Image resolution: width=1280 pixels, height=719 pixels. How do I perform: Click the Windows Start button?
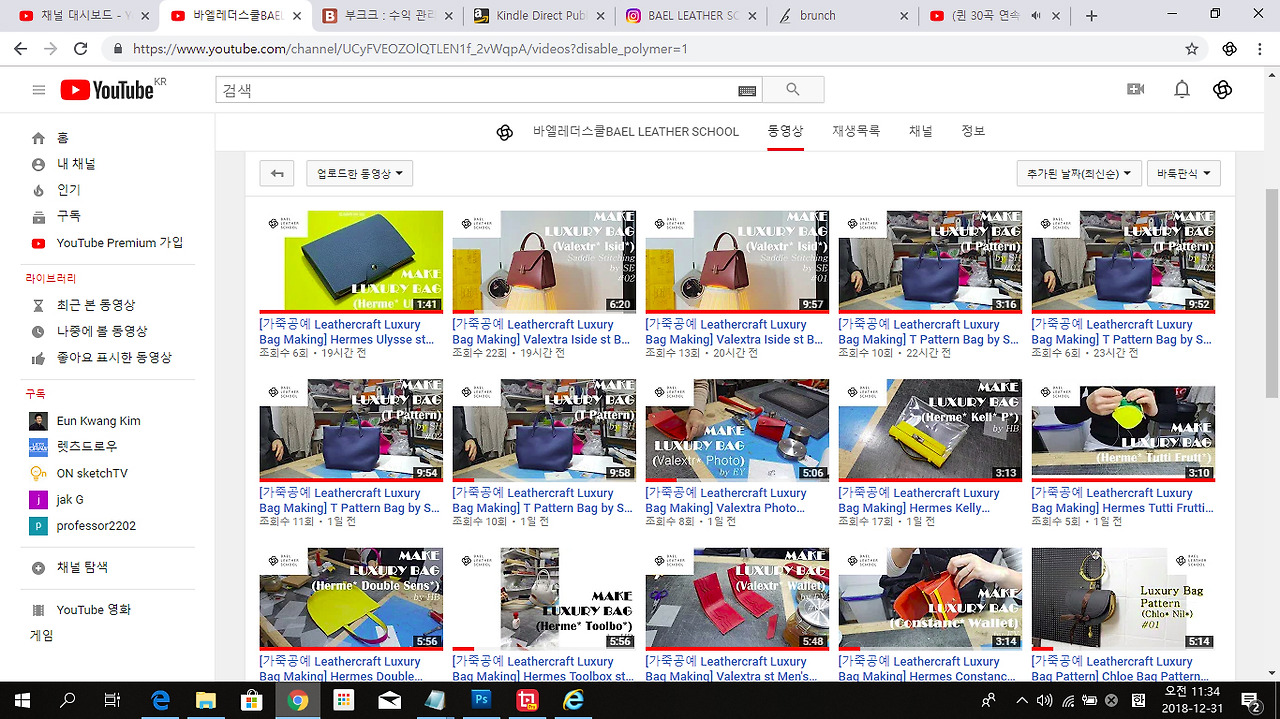[22, 700]
